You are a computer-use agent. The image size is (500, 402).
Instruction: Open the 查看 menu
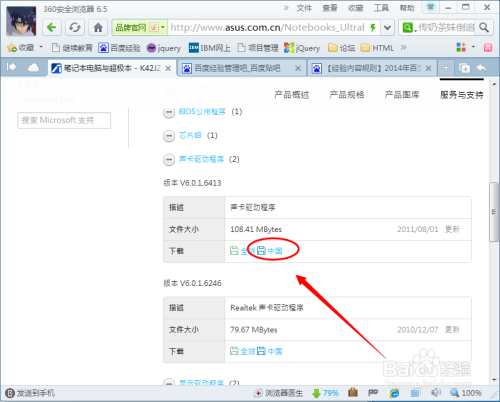coord(330,8)
